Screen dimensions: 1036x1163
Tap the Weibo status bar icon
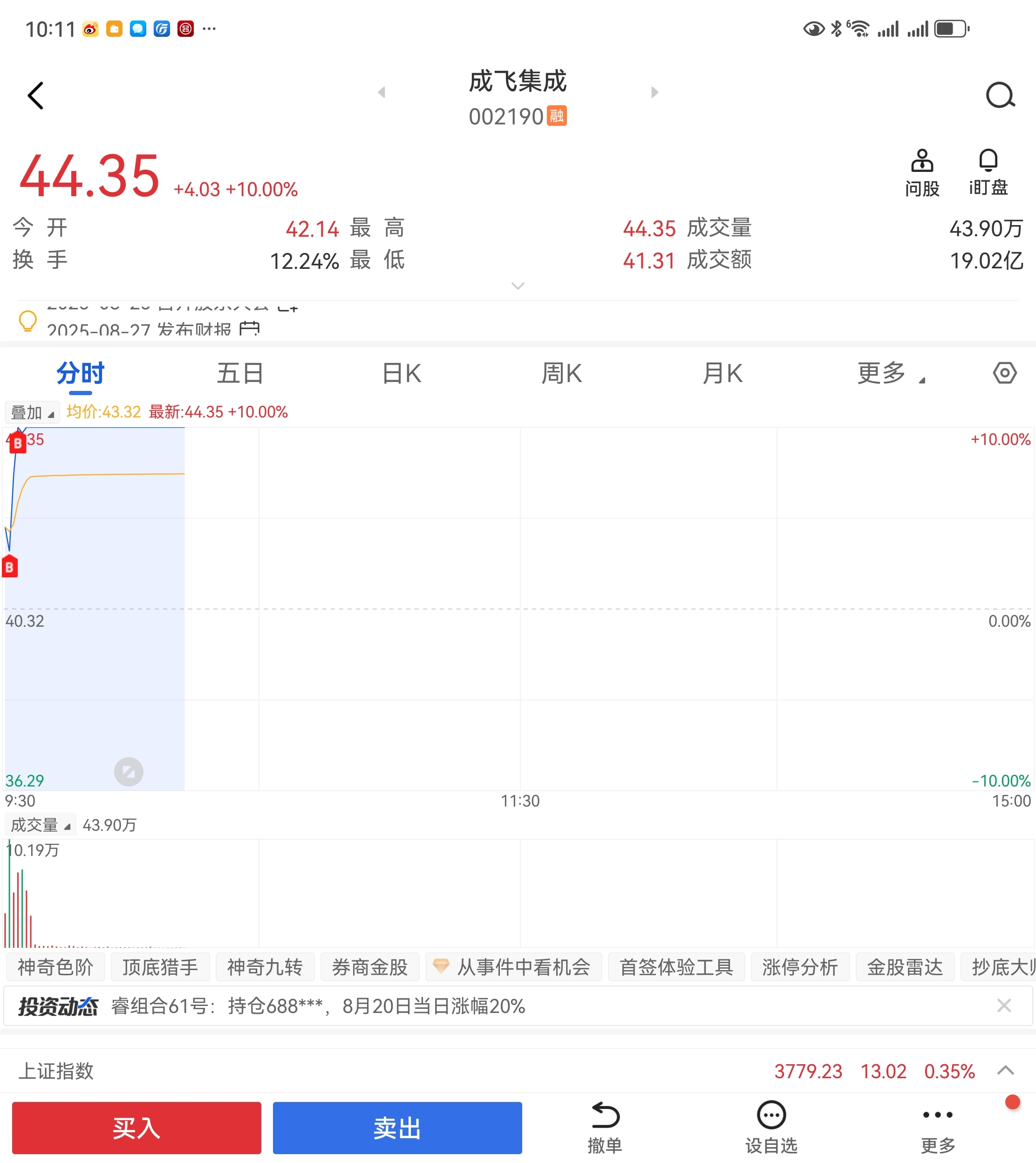click(x=90, y=28)
